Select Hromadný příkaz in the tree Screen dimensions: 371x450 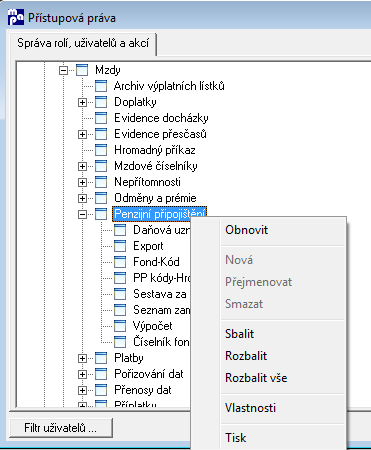click(x=154, y=150)
